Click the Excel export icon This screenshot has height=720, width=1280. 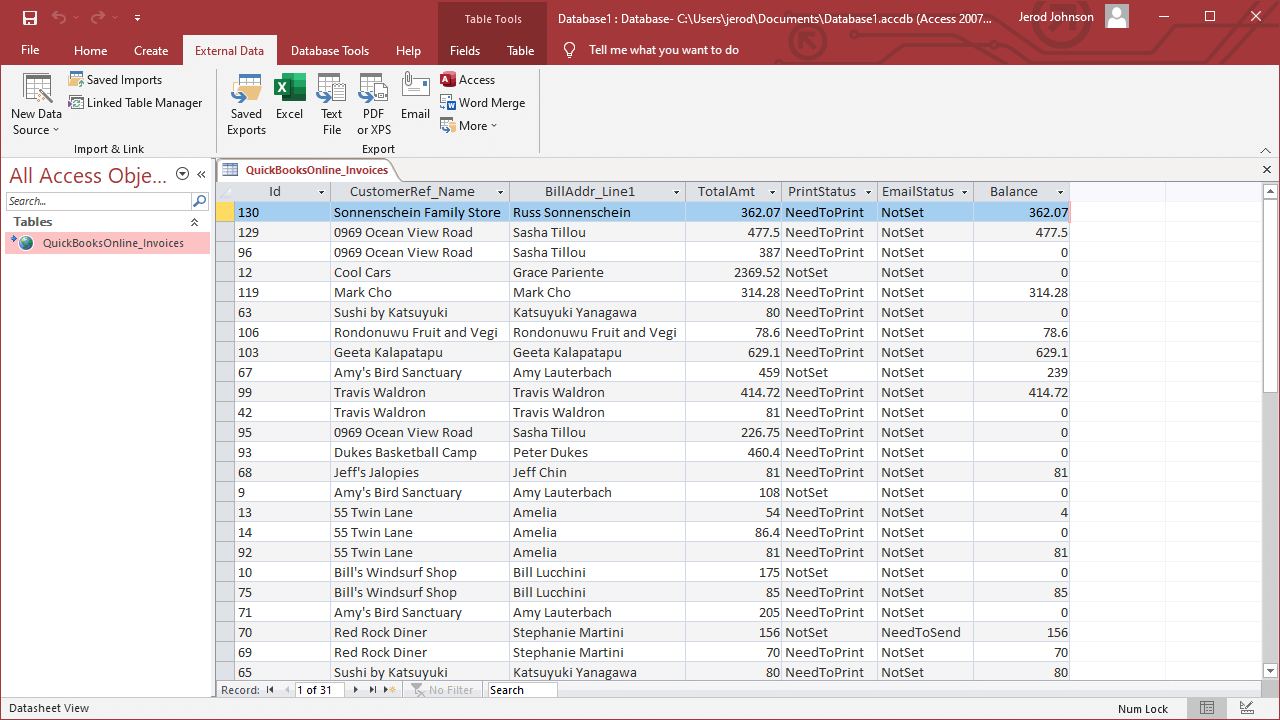coord(289,98)
